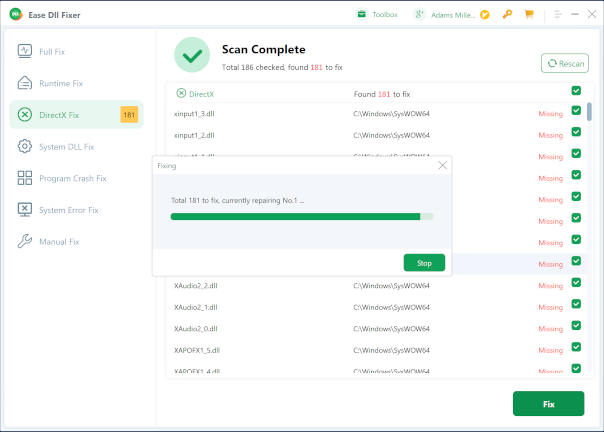
Task: Click the orange badge beside the account name
Action: tap(485, 14)
